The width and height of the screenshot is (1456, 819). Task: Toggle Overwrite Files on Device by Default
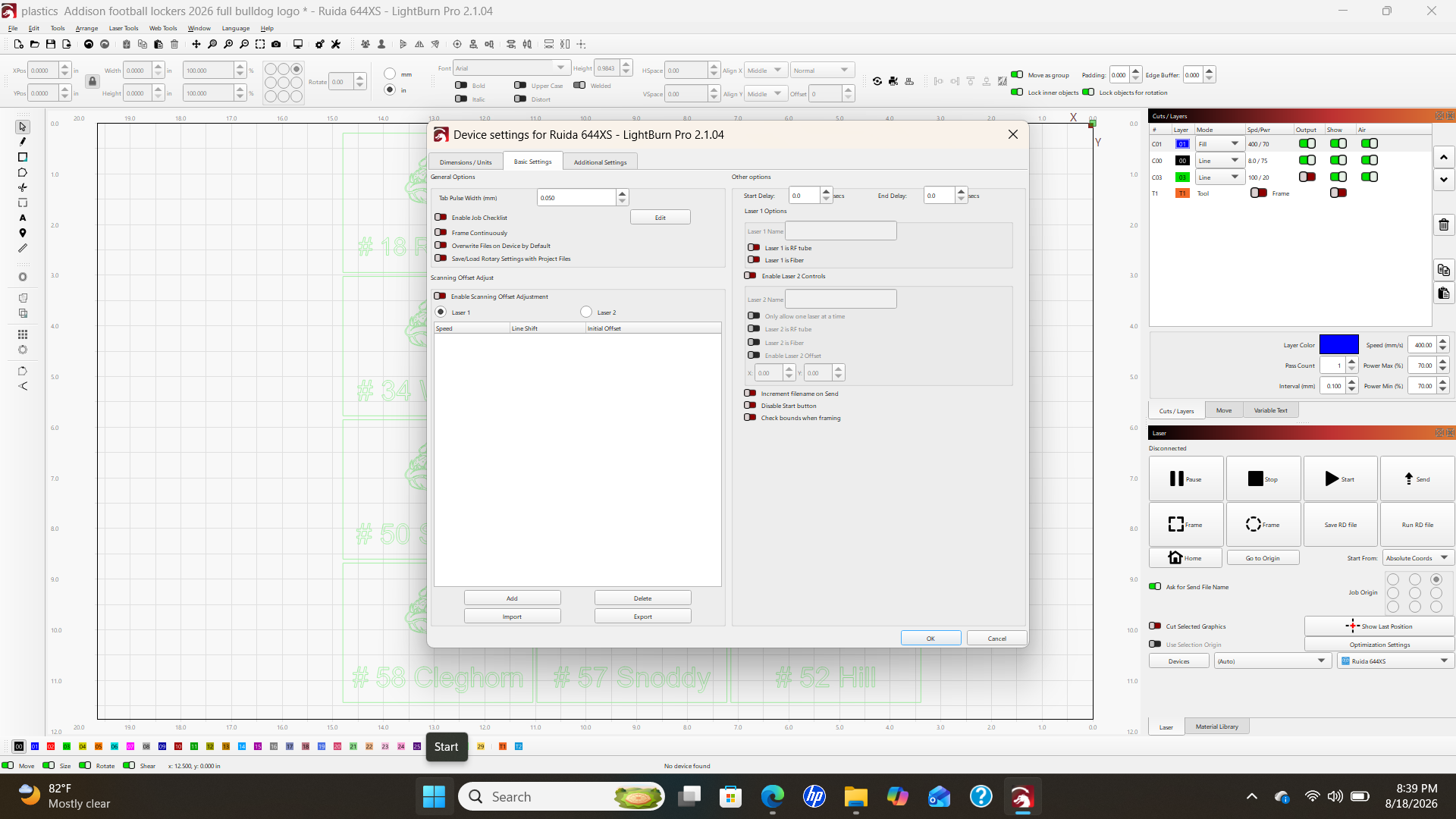pyautogui.click(x=441, y=246)
